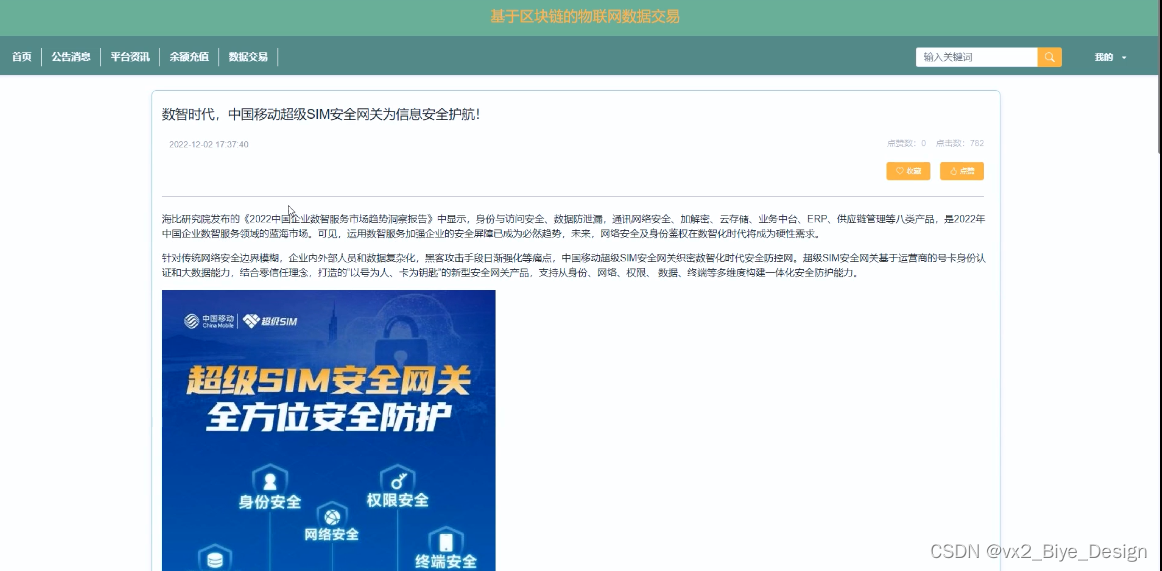Open 数据交易 navigation item
1162x571 pixels.
[x=248, y=57]
